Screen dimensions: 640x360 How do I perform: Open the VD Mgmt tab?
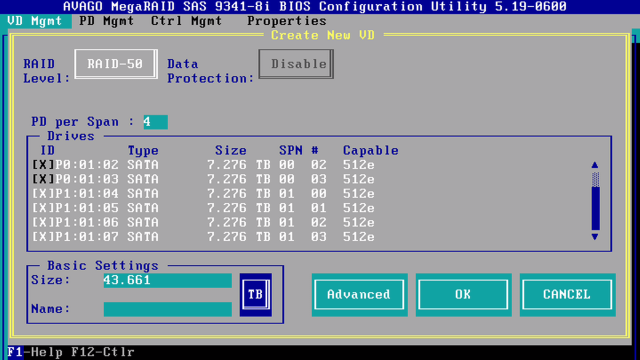click(35, 21)
